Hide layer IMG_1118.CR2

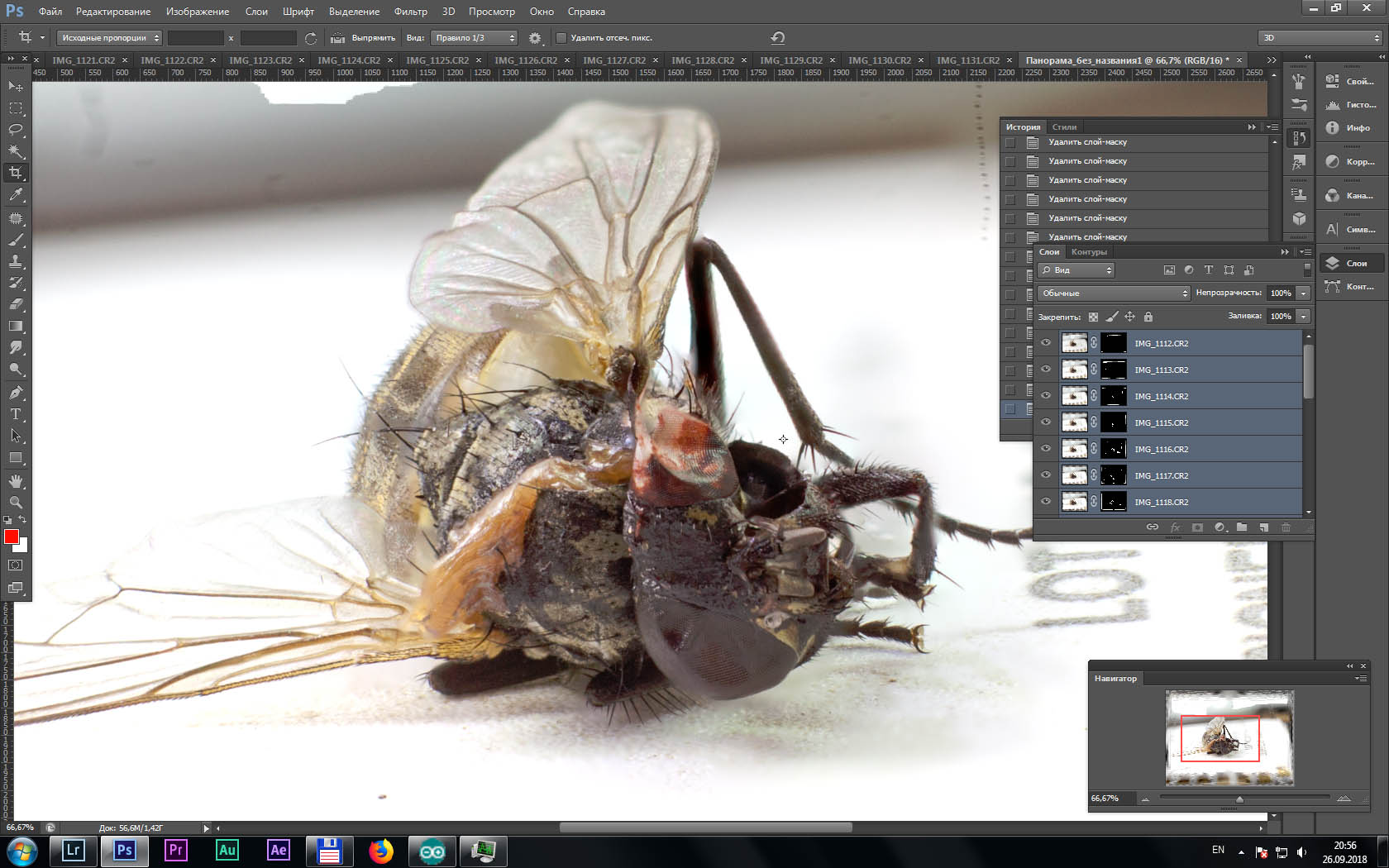pos(1046,502)
